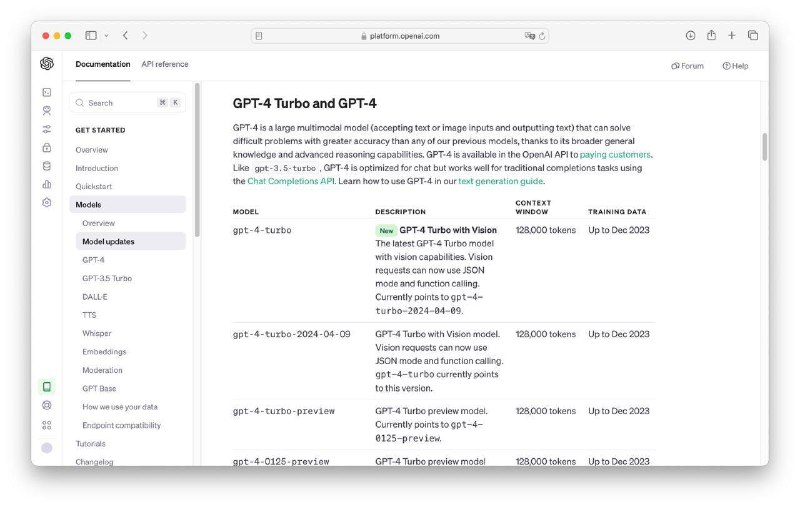
Task: Open Endpoint compatibility sidebar entry
Action: tap(121, 425)
